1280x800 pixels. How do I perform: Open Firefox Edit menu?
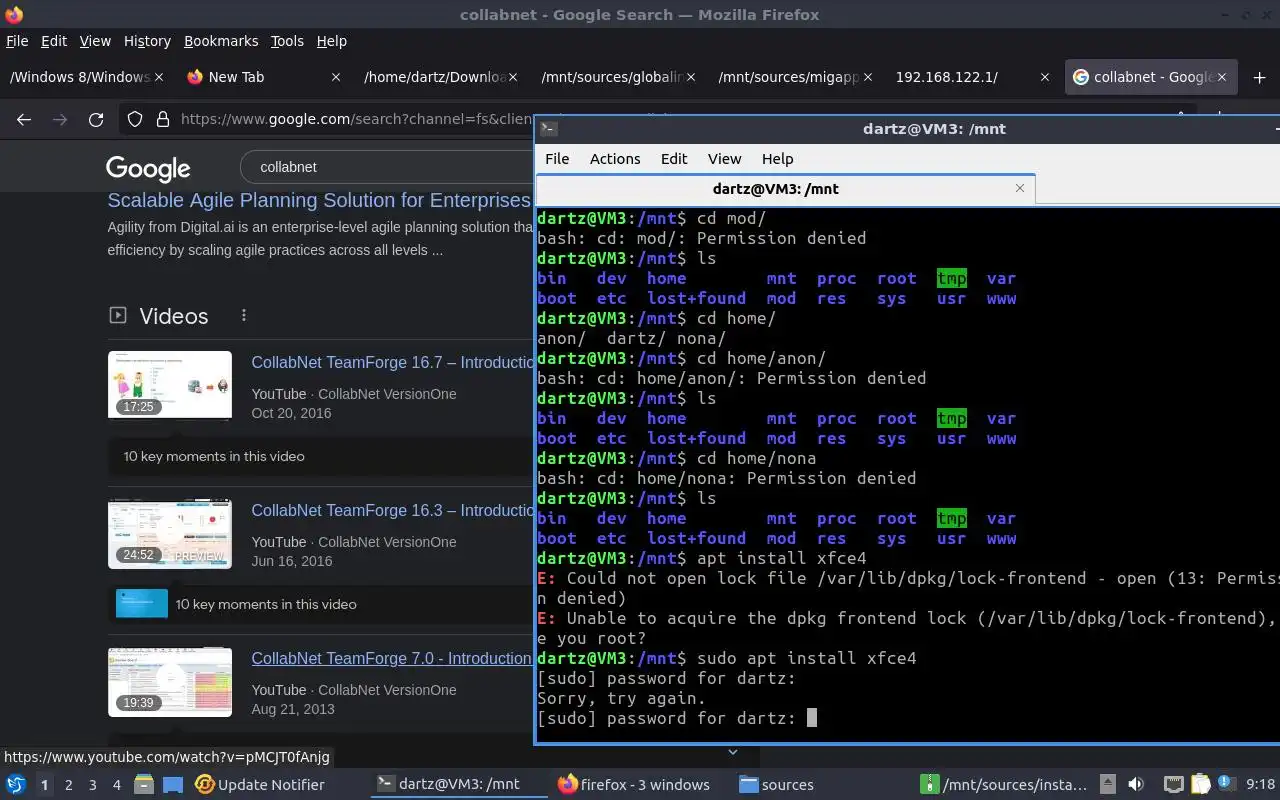[x=54, y=41]
